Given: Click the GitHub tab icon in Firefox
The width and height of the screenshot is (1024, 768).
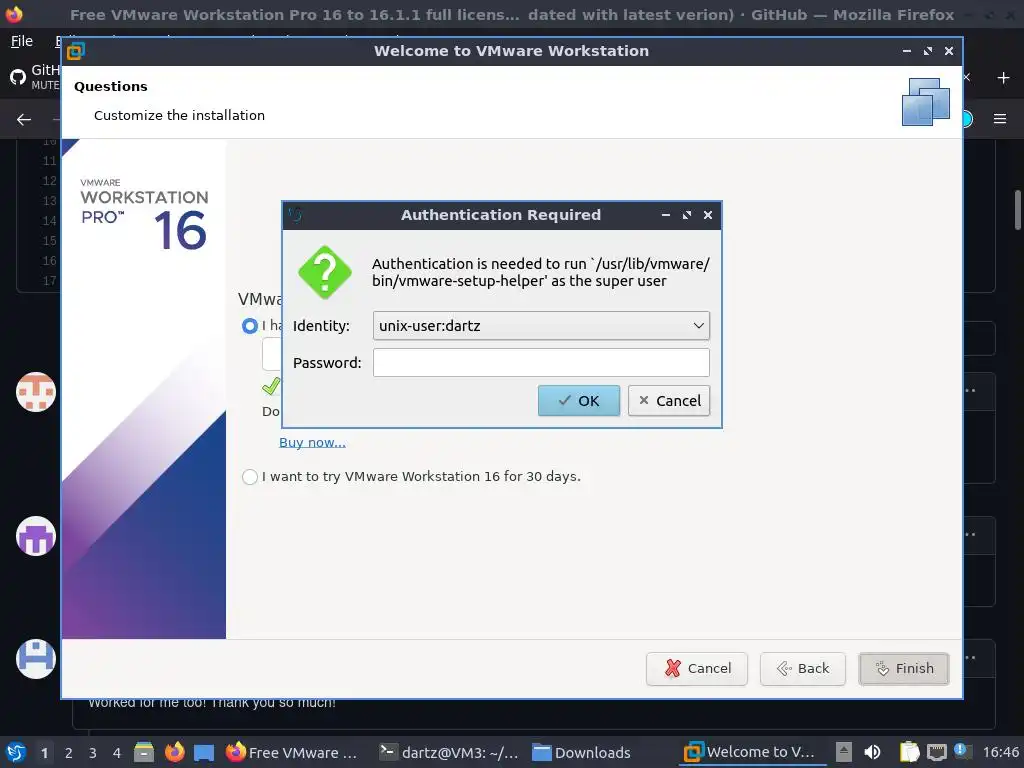Looking at the screenshot, I should coord(18,78).
